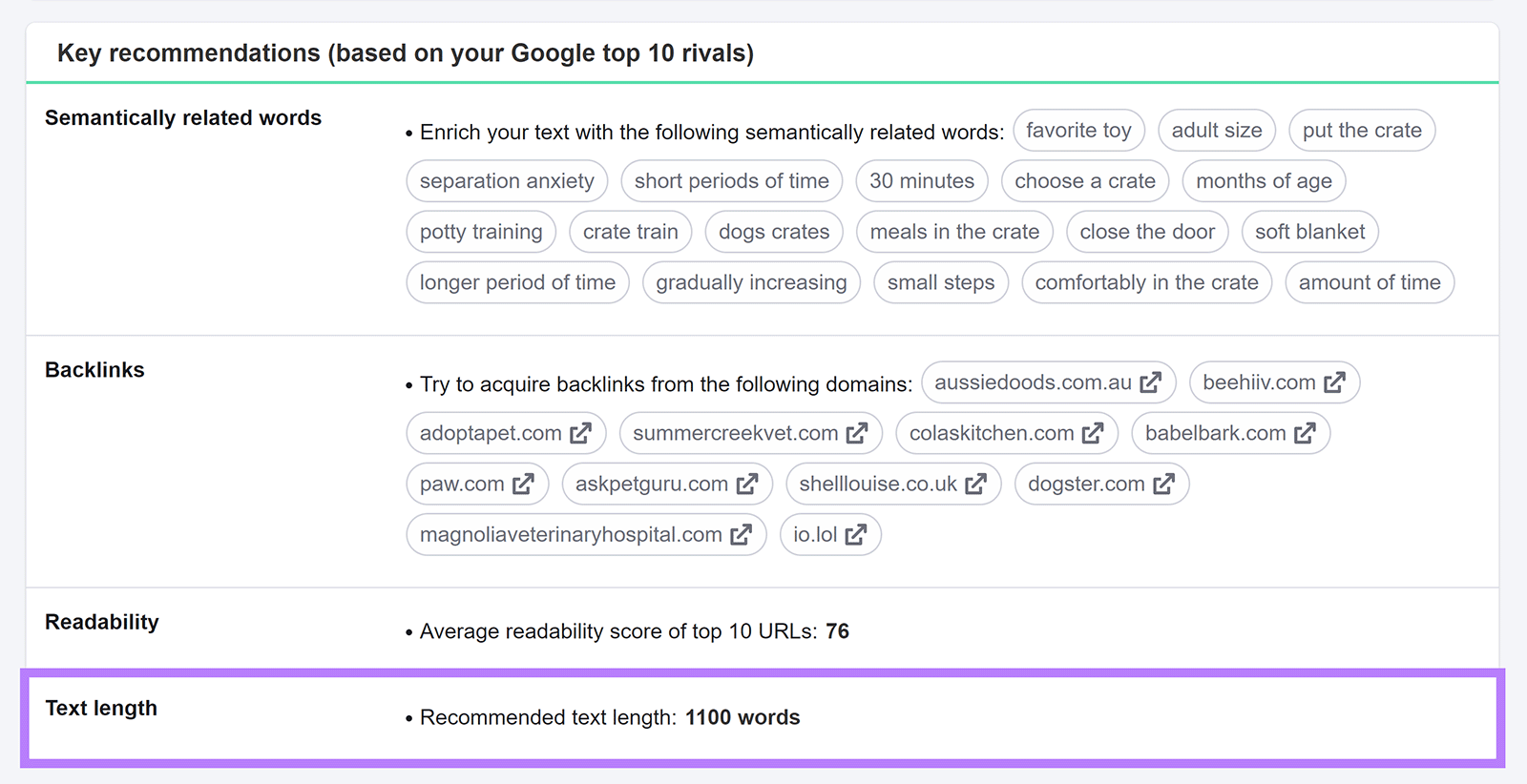Select the 'close the door' tag
The width and height of the screenshot is (1527, 784).
pyautogui.click(x=1147, y=232)
